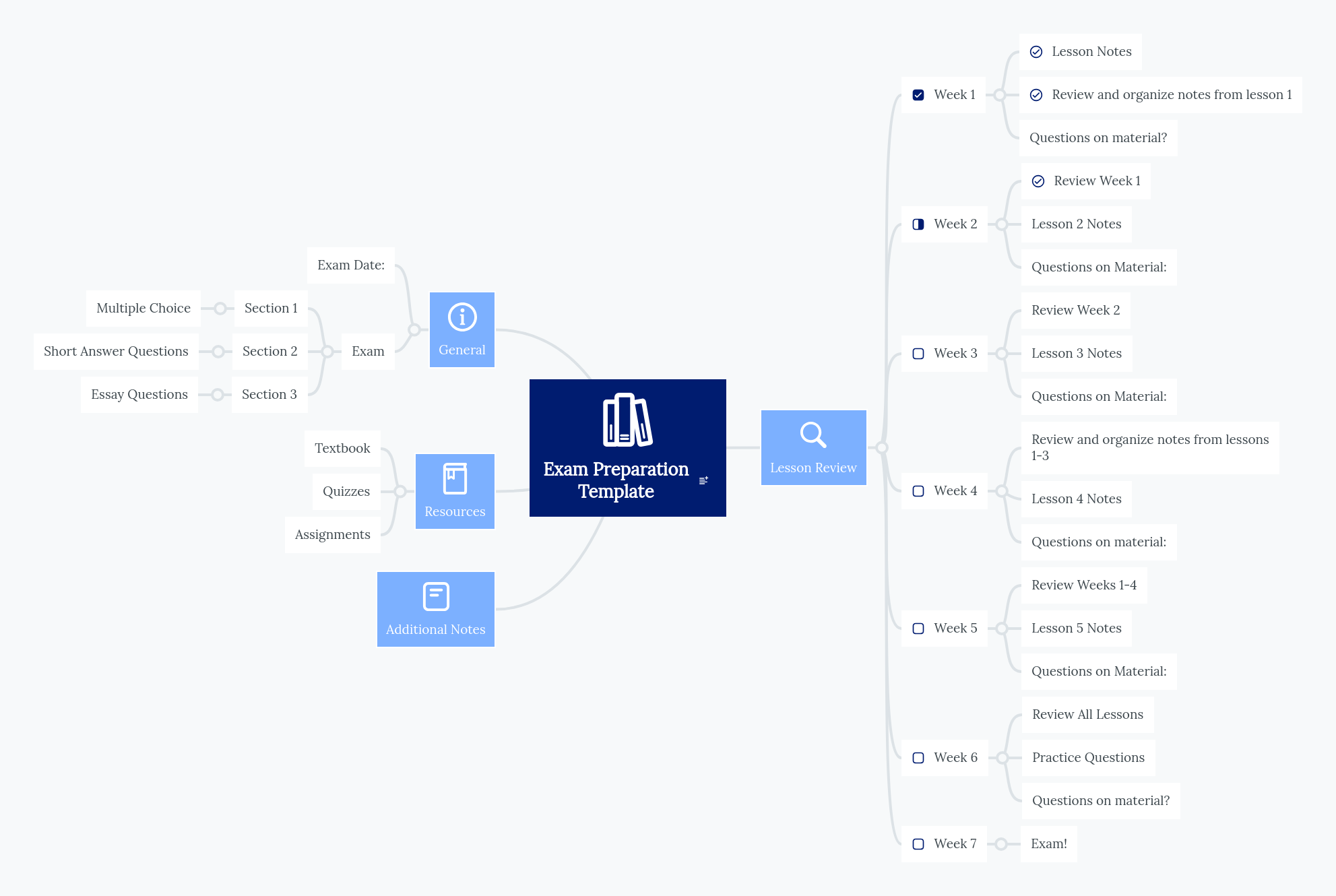Screen dimensions: 1336x896
Task: Click the check-circle beside Lesson Notes
Action: pos(1036,51)
